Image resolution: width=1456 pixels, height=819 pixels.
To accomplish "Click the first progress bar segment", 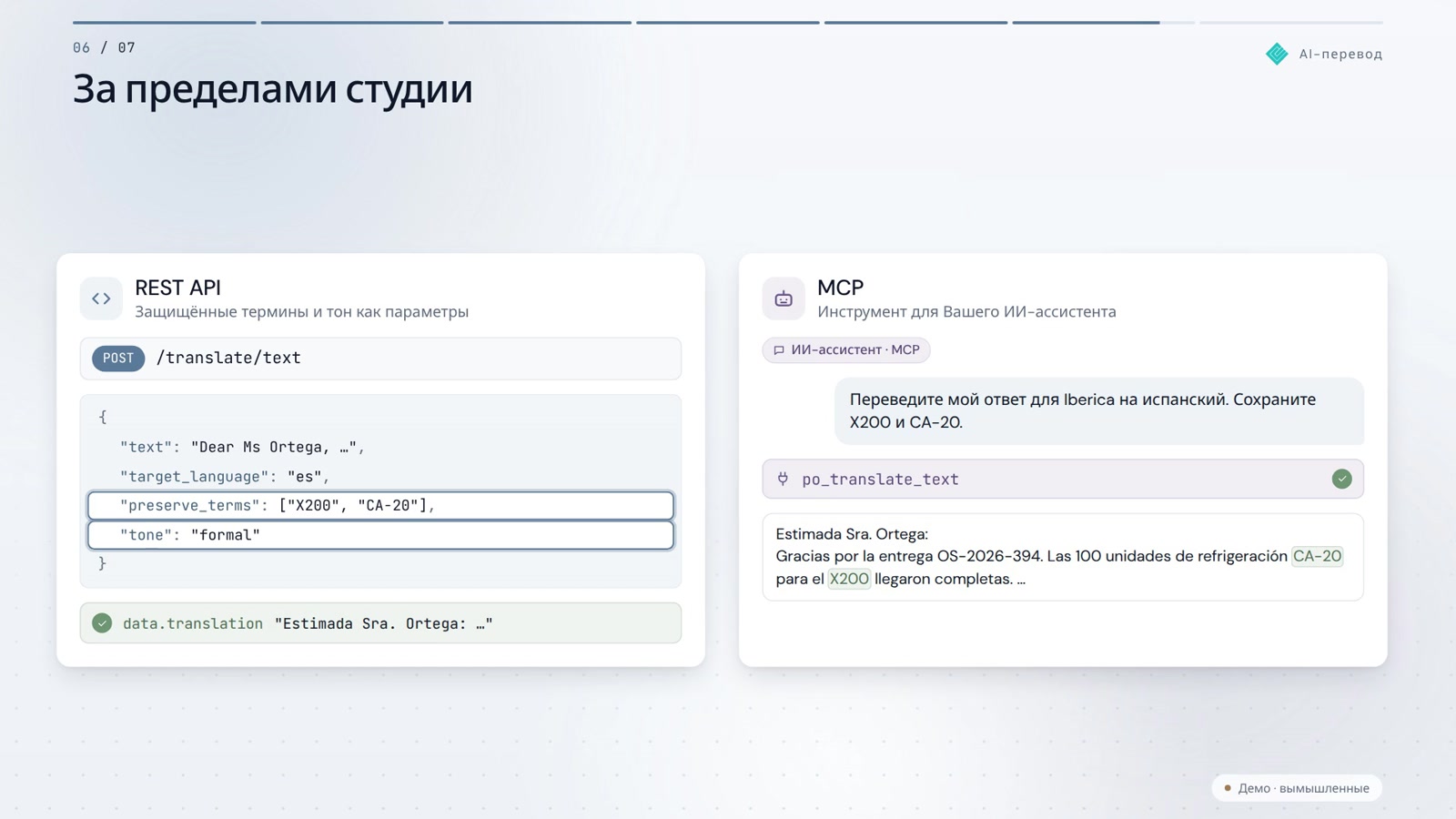I will coord(164,22).
